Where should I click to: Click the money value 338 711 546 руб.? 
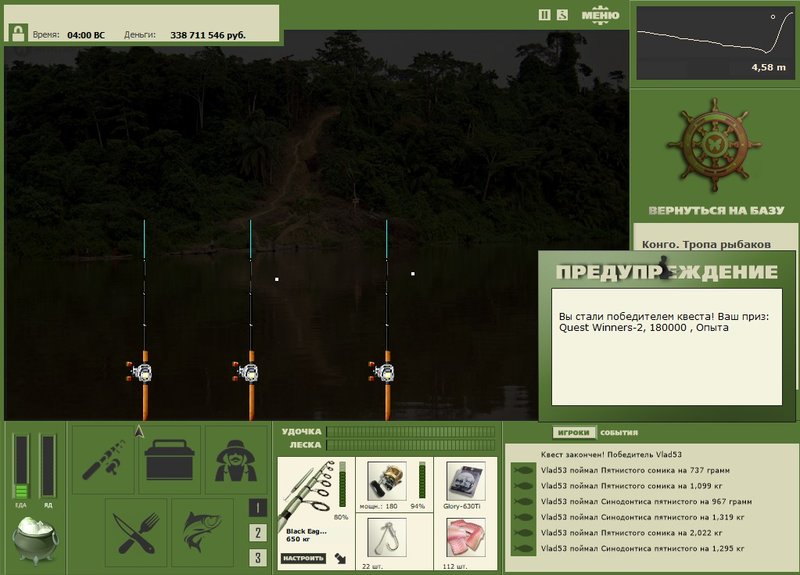coord(208,35)
